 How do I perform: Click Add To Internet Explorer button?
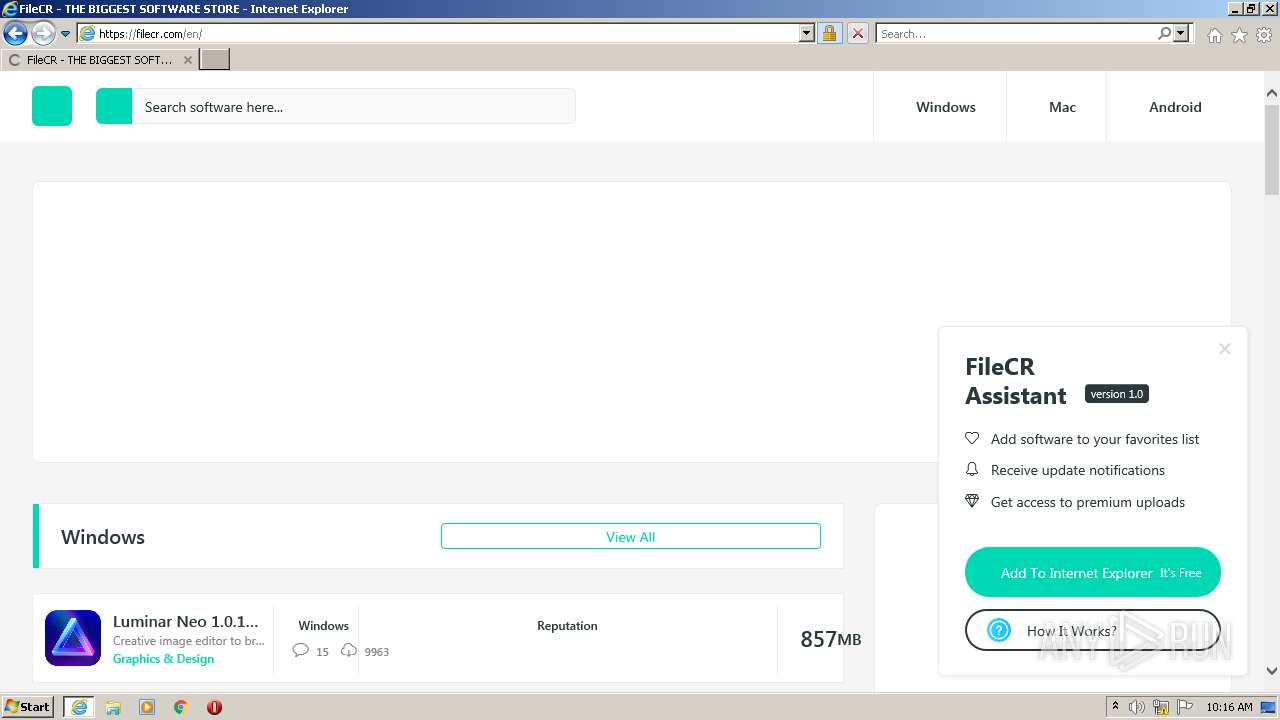click(x=1093, y=572)
